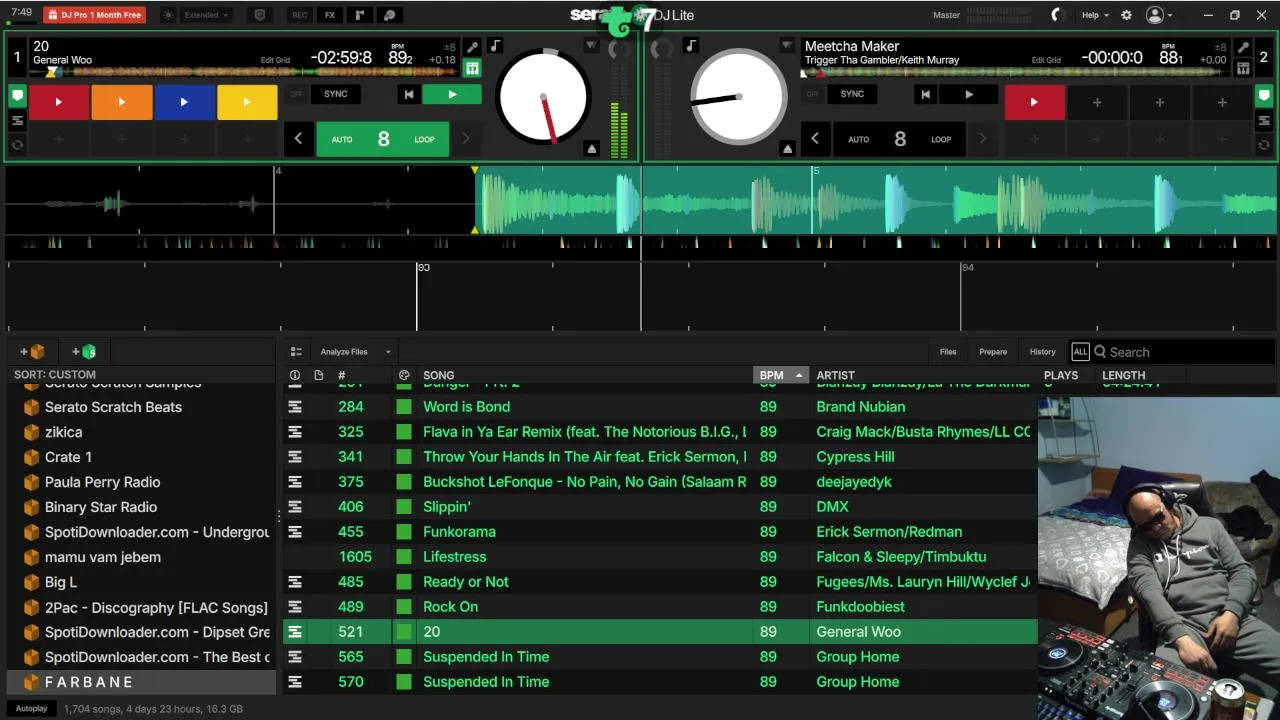Eject track from deck 1
This screenshot has height=720, width=1280.
(x=591, y=148)
